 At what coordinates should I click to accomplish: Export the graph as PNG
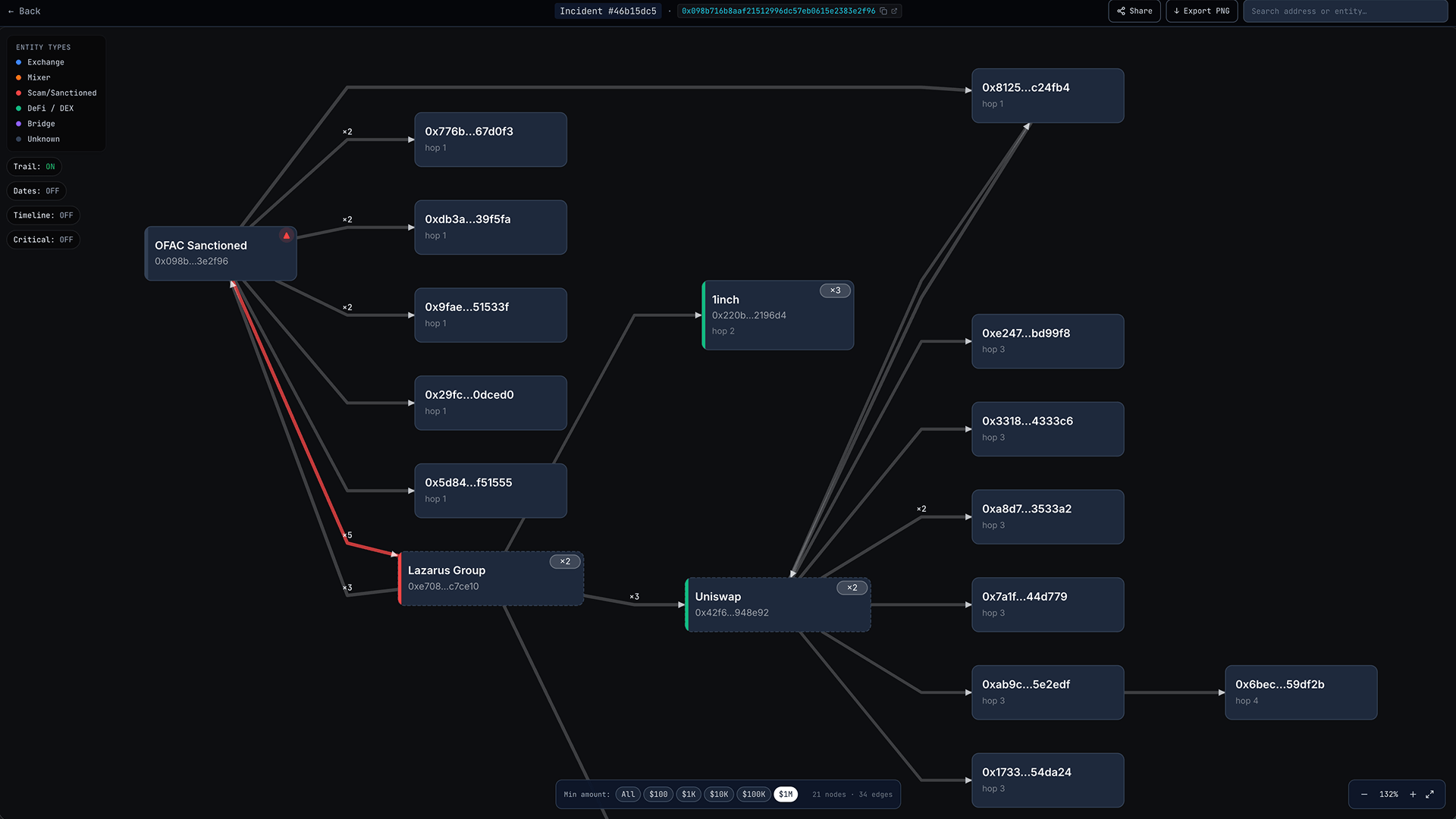pos(1202,11)
